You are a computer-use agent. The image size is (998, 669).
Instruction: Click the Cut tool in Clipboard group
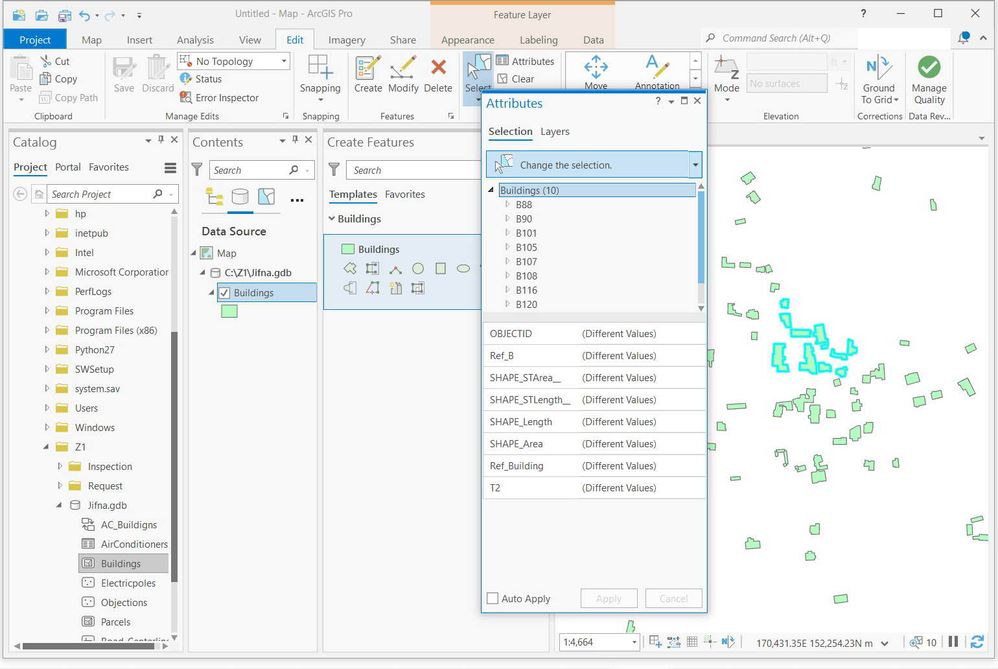tap(55, 61)
